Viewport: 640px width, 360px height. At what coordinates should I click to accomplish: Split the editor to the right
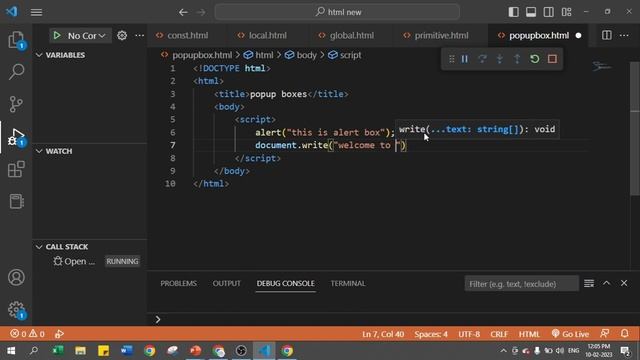coord(607,36)
